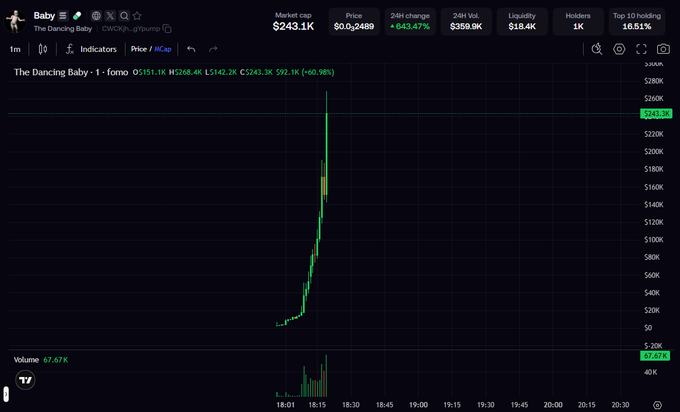680x412 pixels.
Task: Open the candlestick chart style menu
Action: [x=42, y=49]
